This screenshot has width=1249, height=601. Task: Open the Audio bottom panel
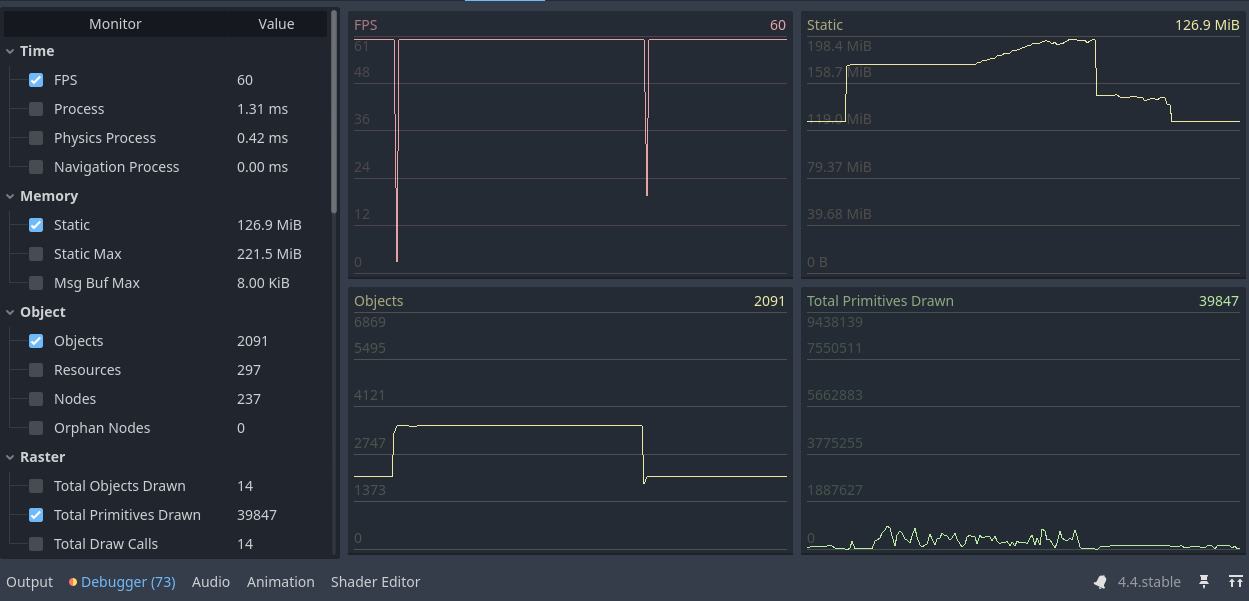coord(210,582)
